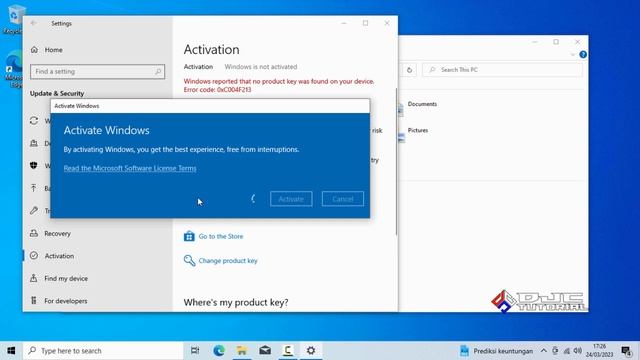Click the Windows Update refresh sidebar icon
The width and height of the screenshot is (640, 360).
34,120
